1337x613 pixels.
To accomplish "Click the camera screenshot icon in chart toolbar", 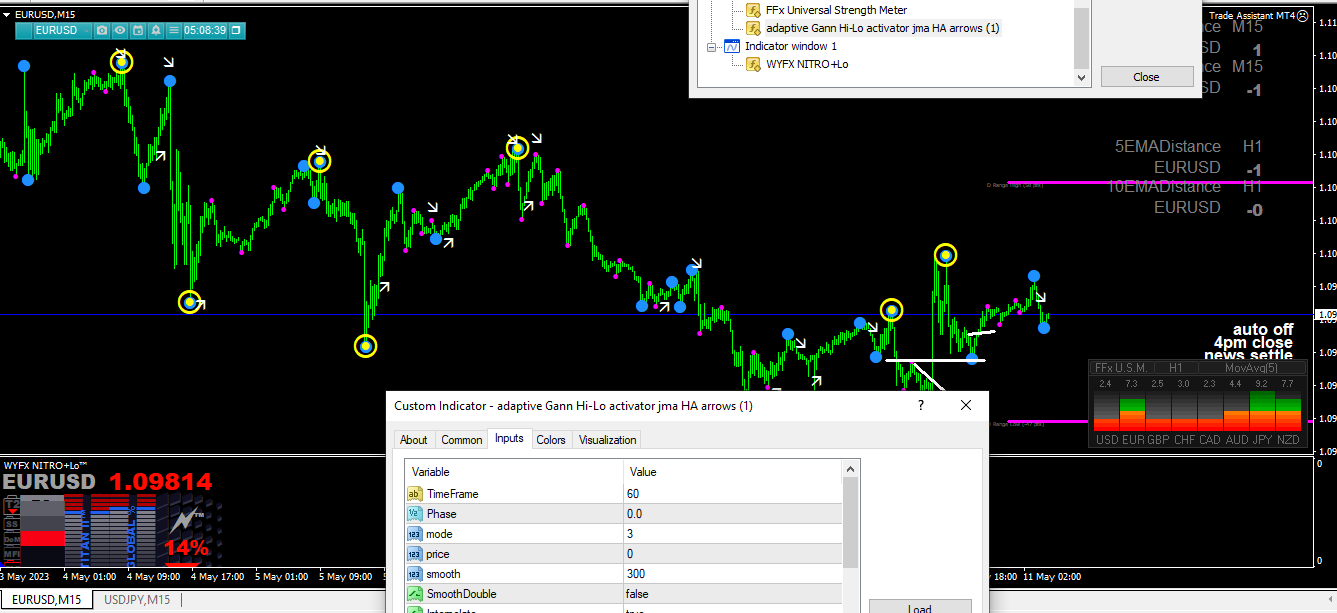I will click(x=102, y=30).
